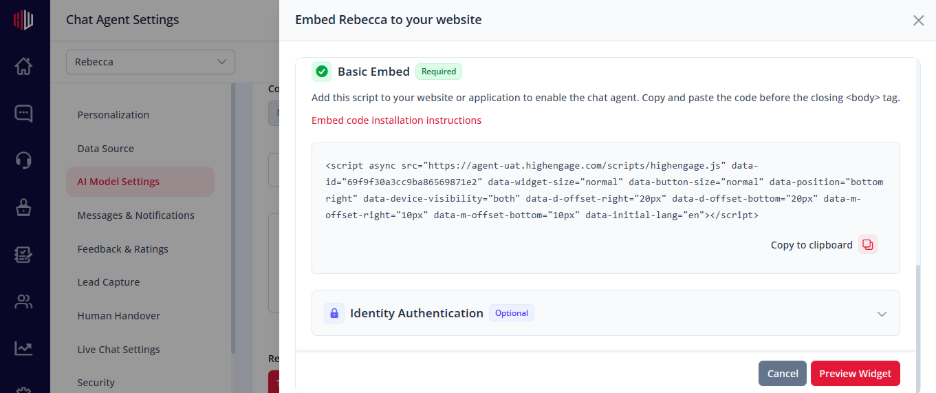936x393 pixels.
Task: Select AI Model Settings menu item
Action: point(140,182)
